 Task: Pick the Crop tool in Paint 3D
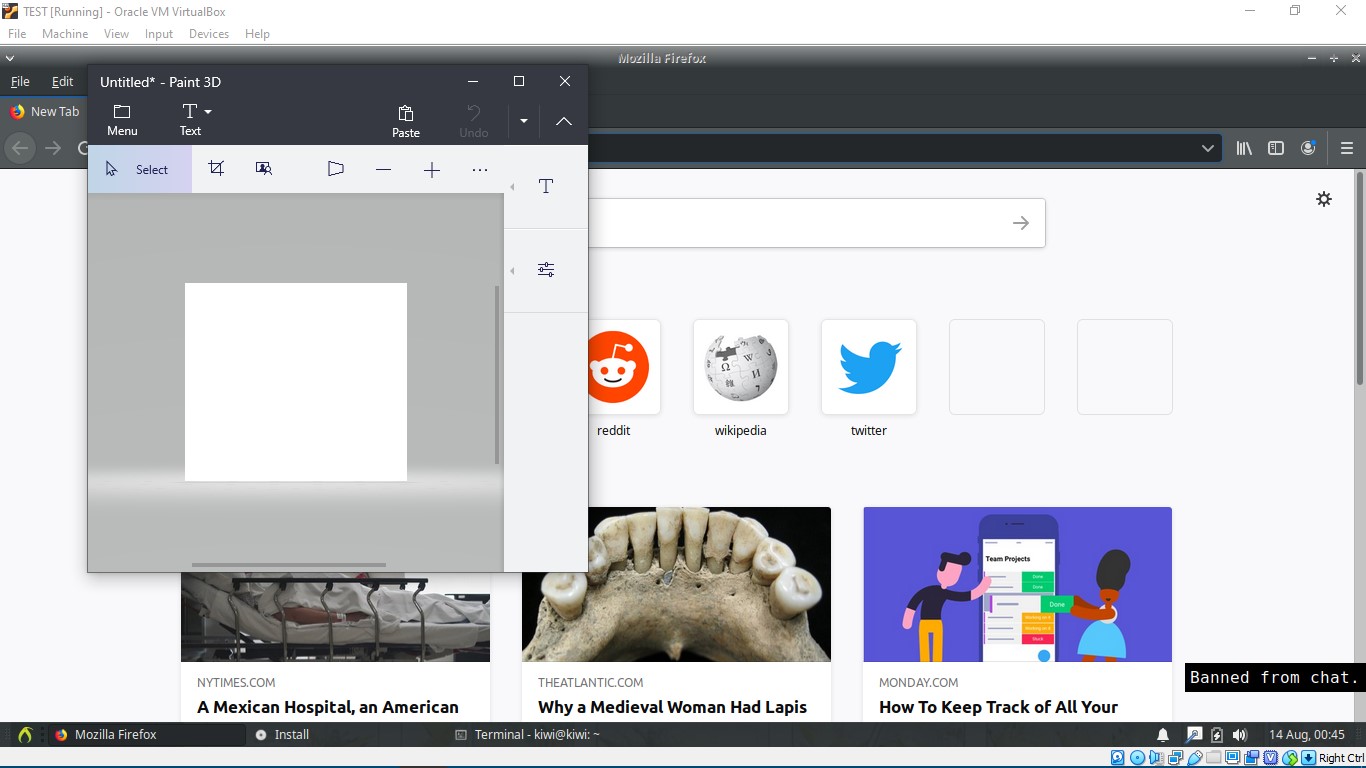point(216,168)
